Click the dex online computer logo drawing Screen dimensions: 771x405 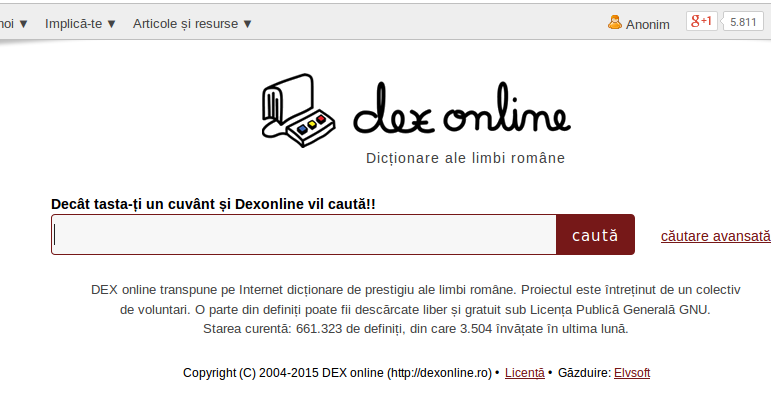coord(298,110)
